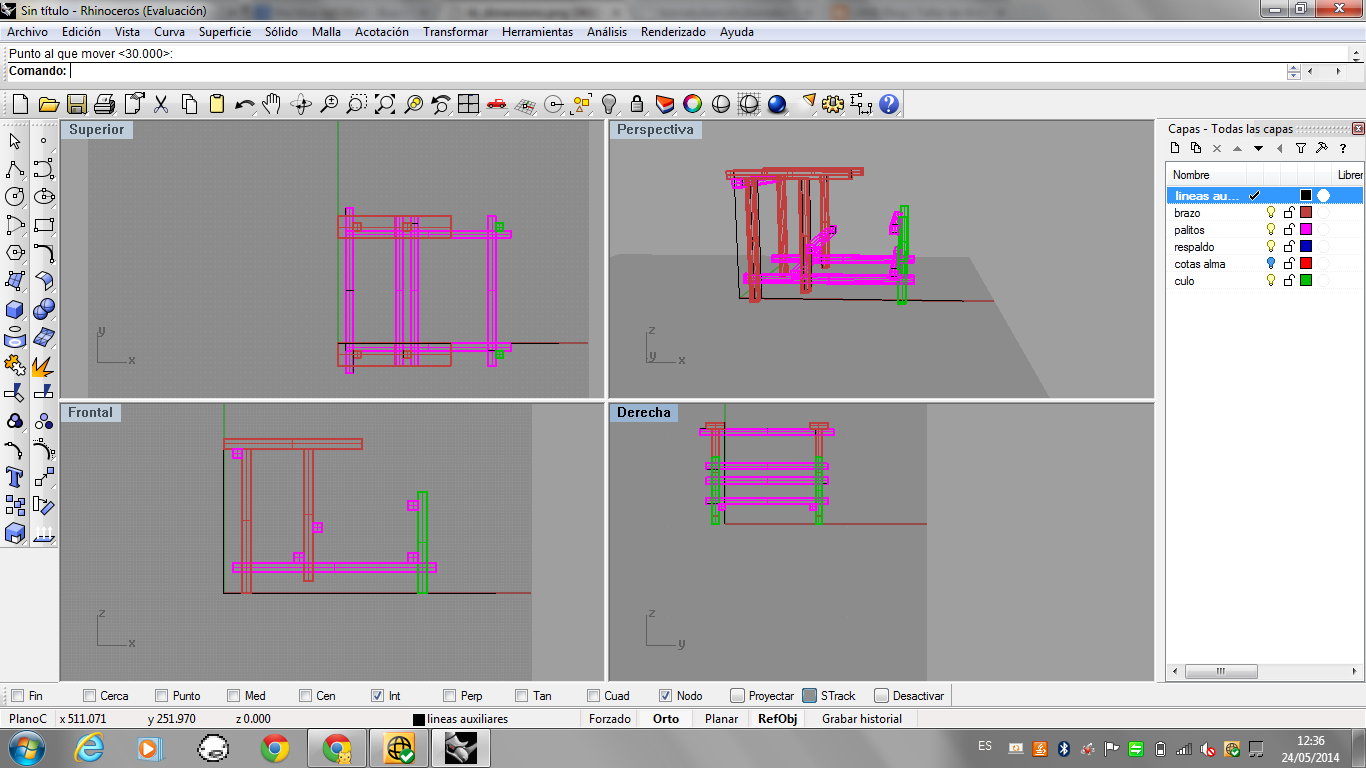Click the Explode tool icon
The height and width of the screenshot is (768, 1366).
click(x=43, y=365)
